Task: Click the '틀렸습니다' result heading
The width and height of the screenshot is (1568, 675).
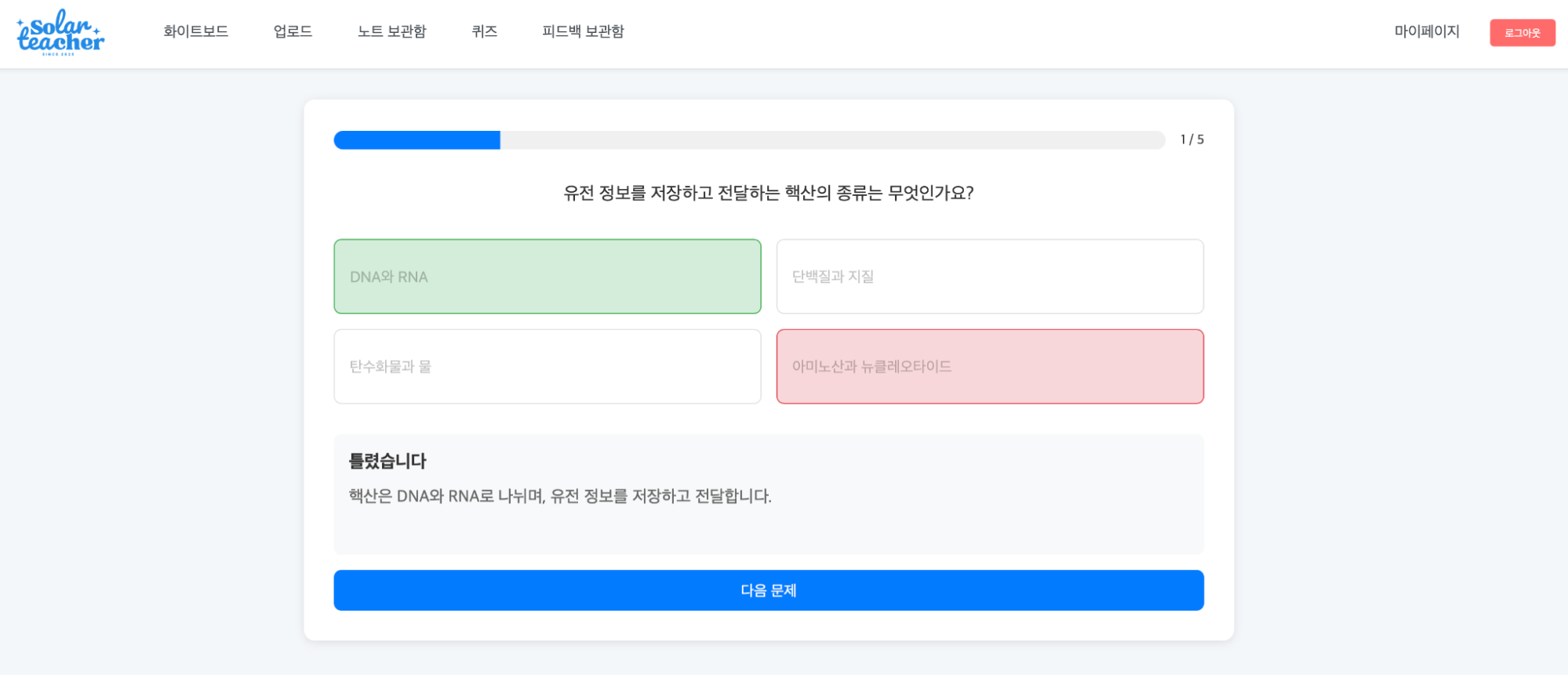Action: (x=387, y=461)
